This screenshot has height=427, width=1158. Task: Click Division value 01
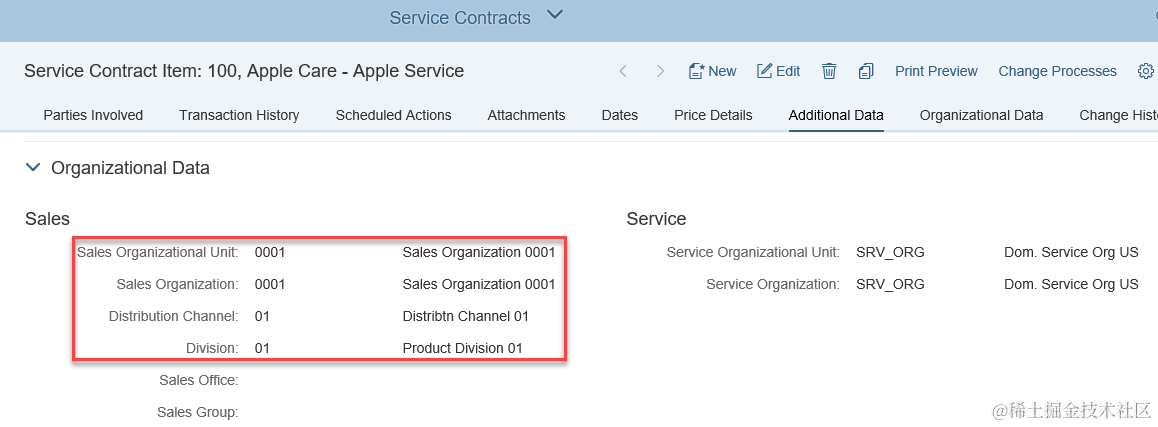[x=262, y=348]
